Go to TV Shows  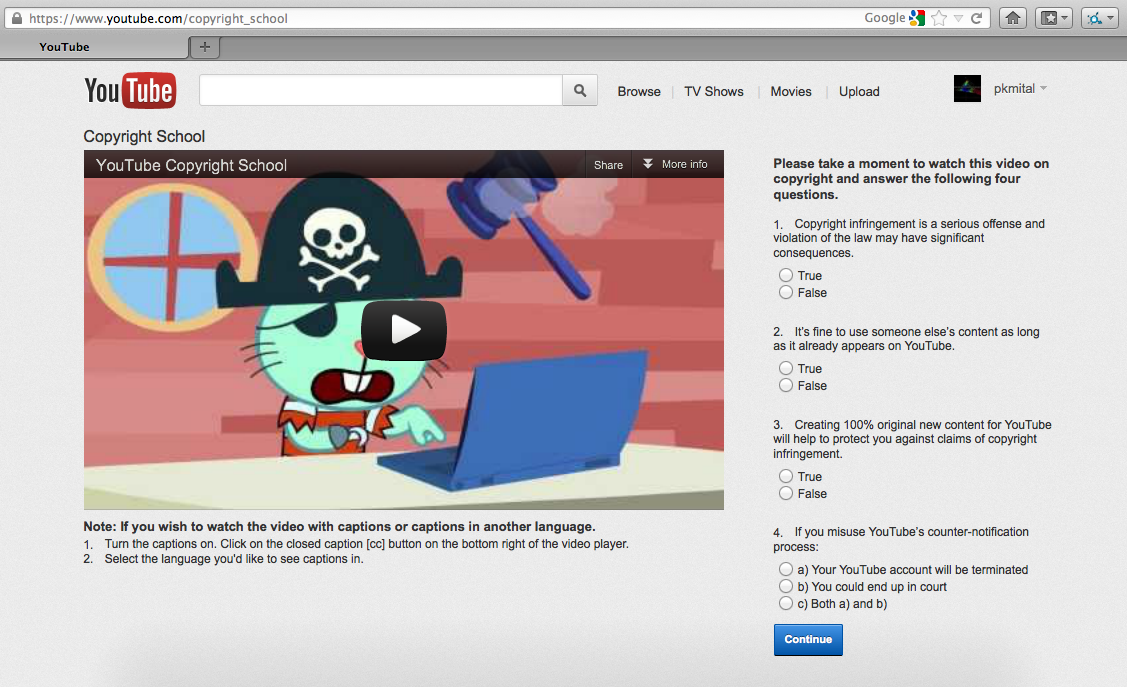point(714,92)
